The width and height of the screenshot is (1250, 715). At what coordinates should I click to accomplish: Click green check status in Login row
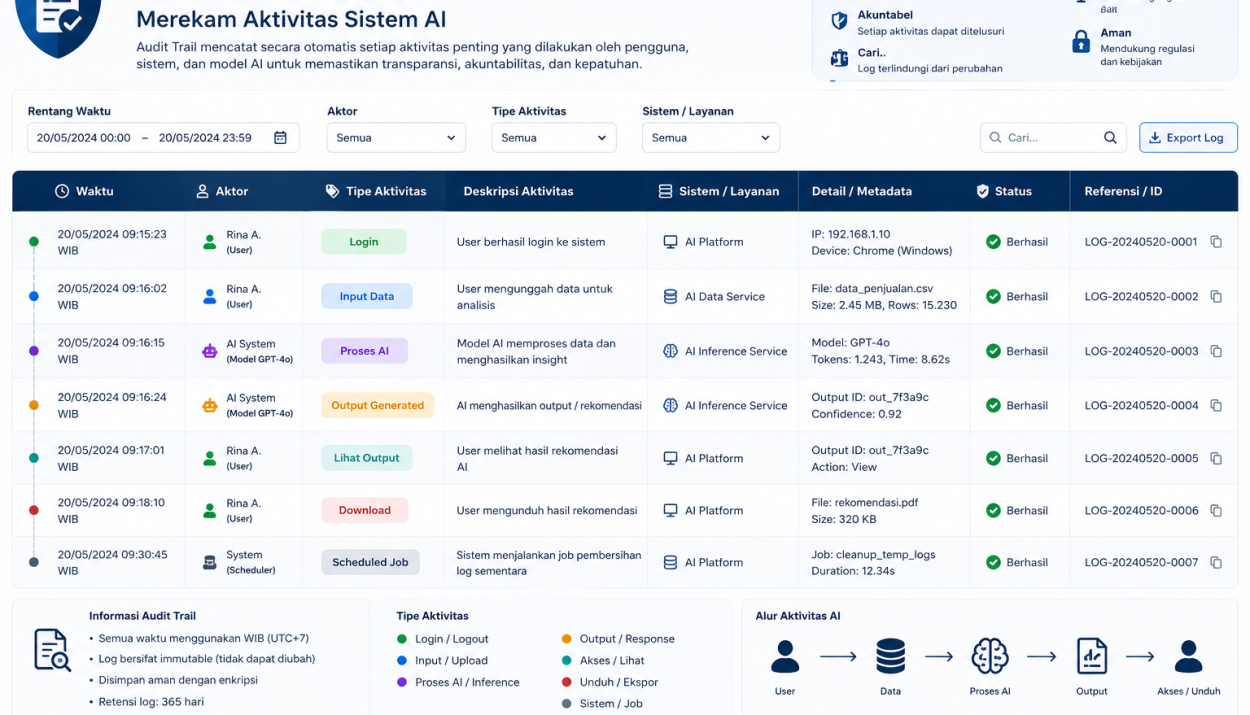(x=993, y=242)
